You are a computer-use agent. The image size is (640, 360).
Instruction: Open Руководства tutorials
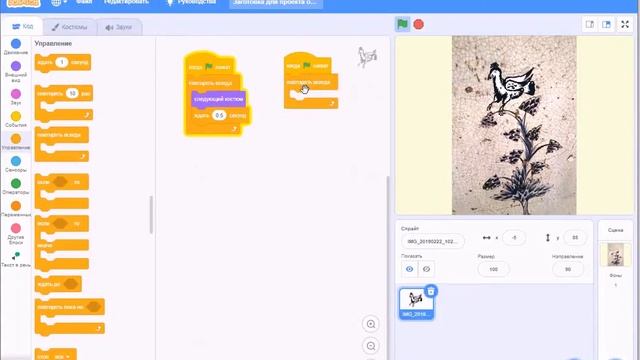click(191, 2)
